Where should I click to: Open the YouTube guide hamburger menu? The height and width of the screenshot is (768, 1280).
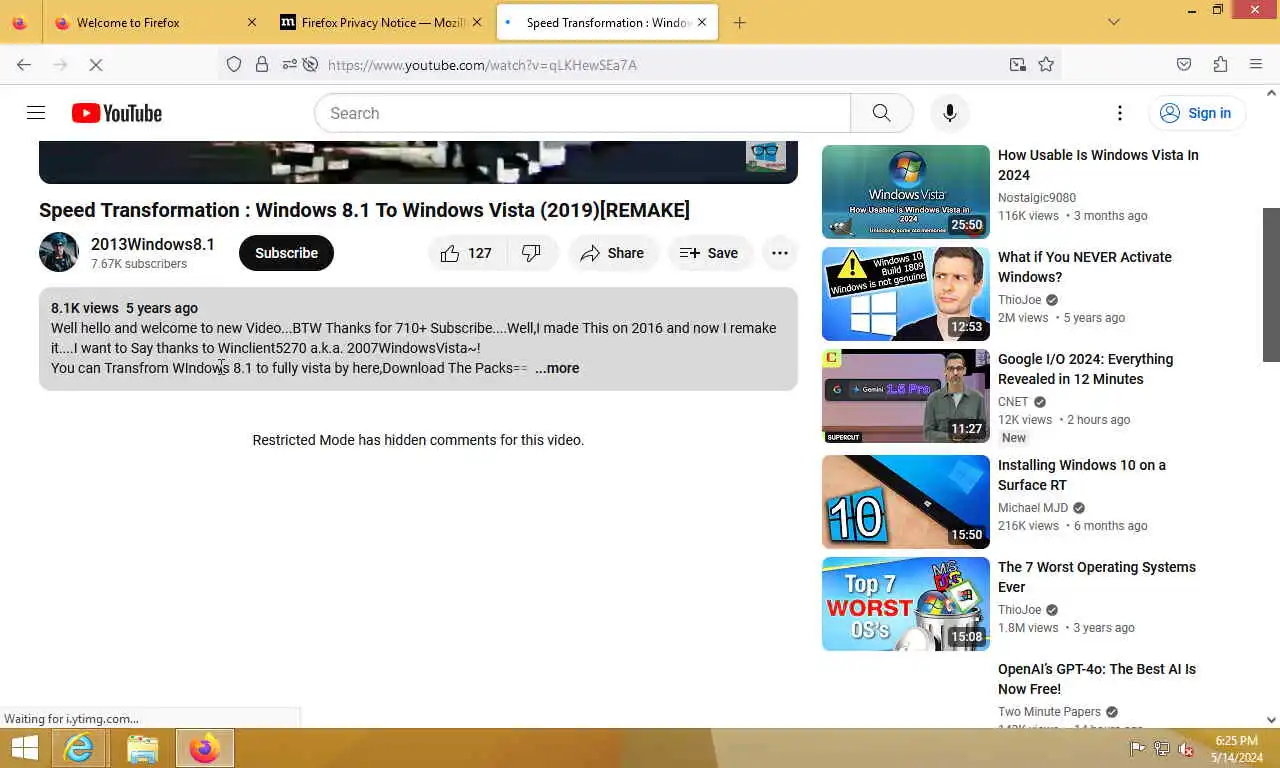[x=36, y=113]
